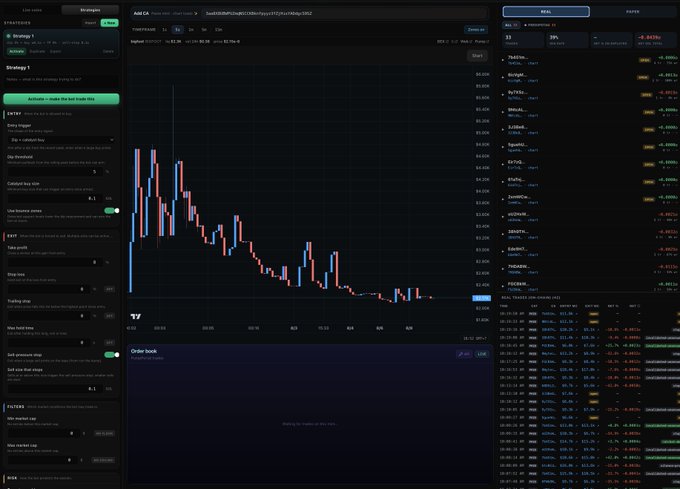Open the chart link for FDCBkW
This screenshot has height=489, width=680.
pyautogui.click(x=533, y=290)
